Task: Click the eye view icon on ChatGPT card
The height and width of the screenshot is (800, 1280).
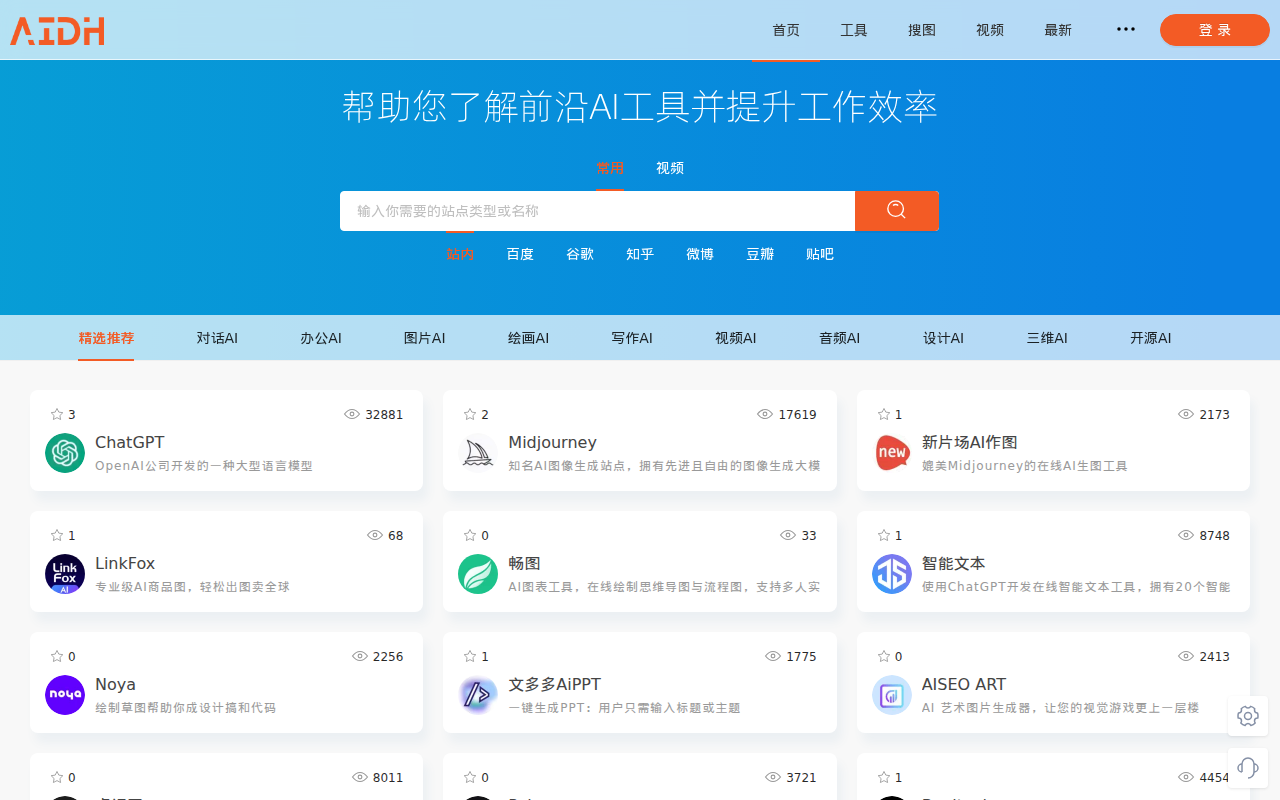Action: pos(352,414)
